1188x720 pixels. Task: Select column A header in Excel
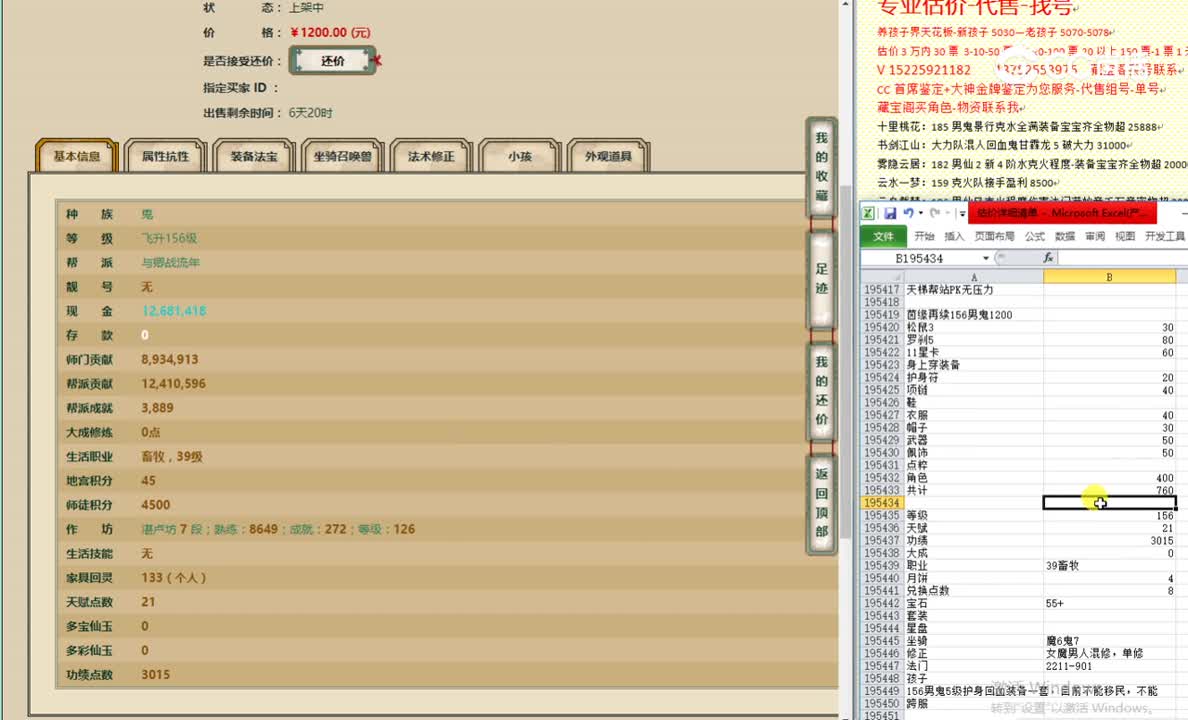[974, 277]
